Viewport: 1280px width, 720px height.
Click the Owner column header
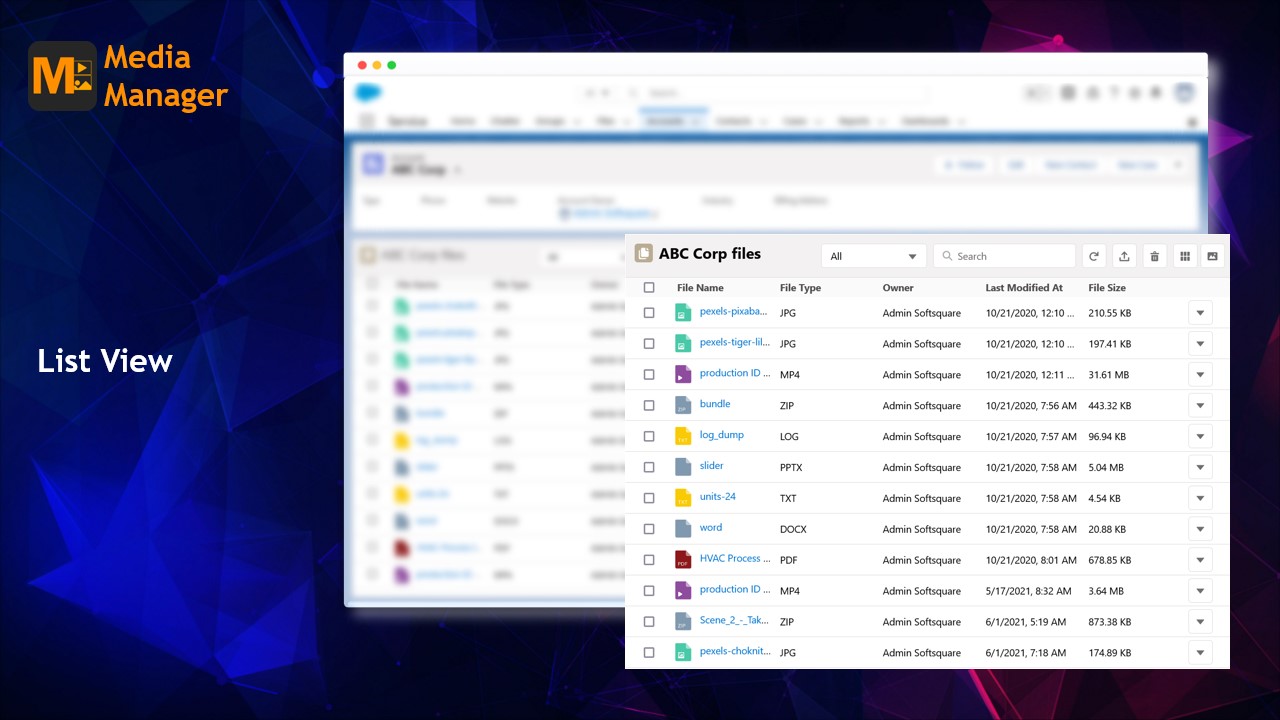click(x=898, y=287)
